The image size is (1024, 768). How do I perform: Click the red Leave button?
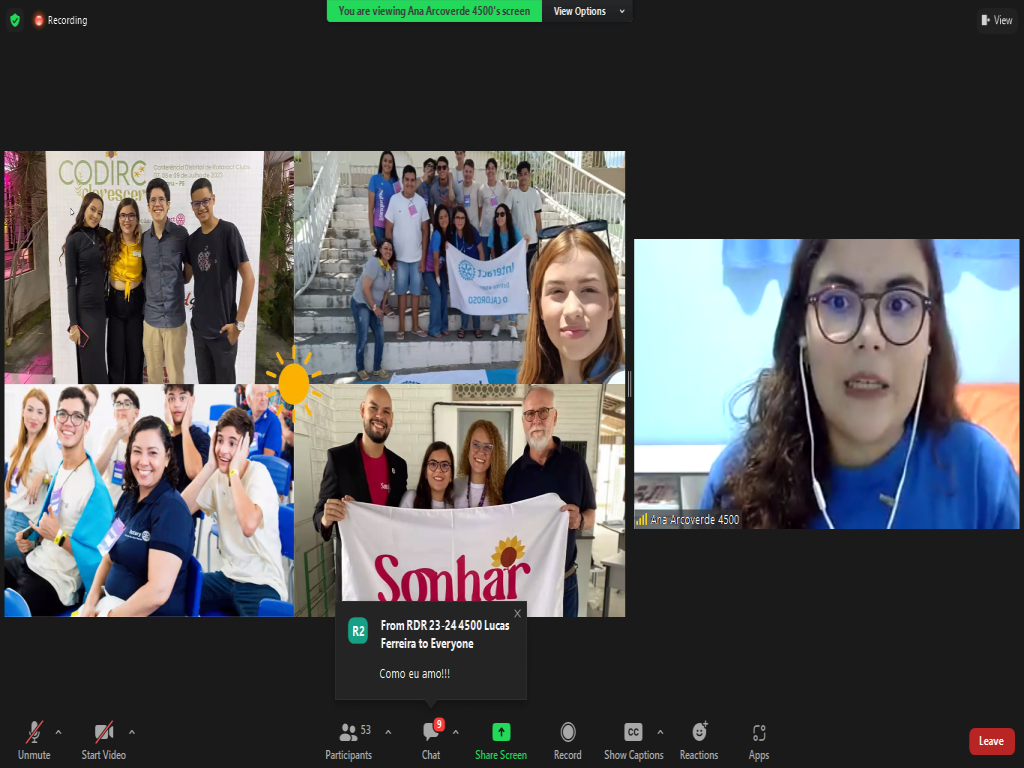tap(991, 741)
